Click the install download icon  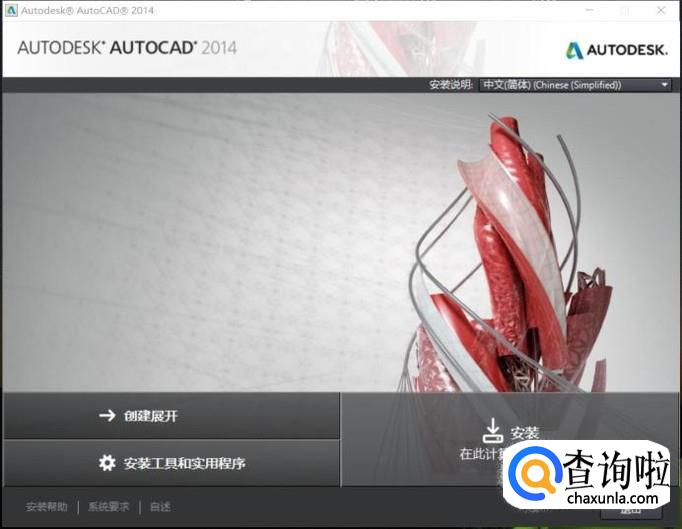click(493, 431)
